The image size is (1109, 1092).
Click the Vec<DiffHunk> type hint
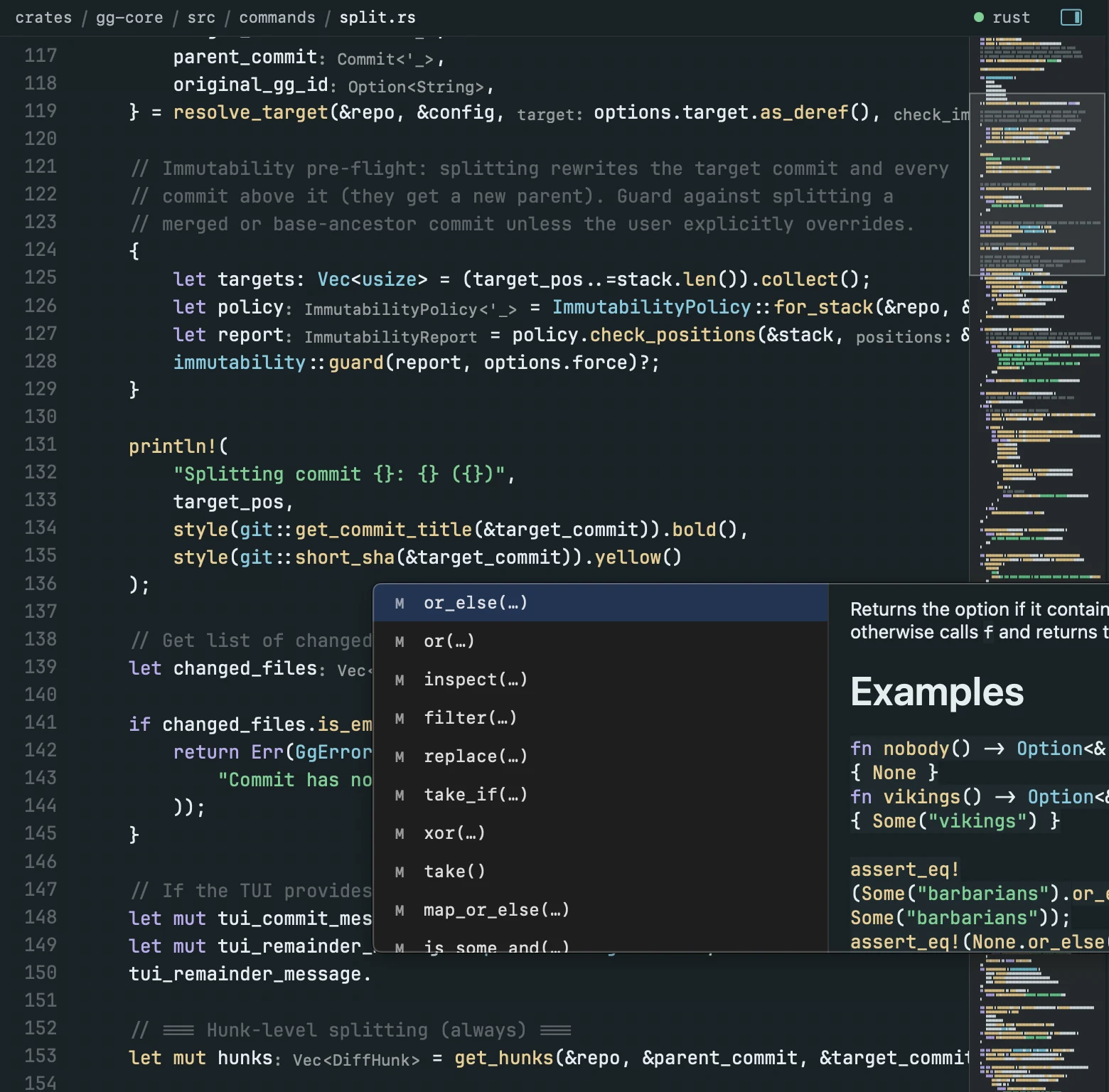pyautogui.click(x=356, y=1060)
